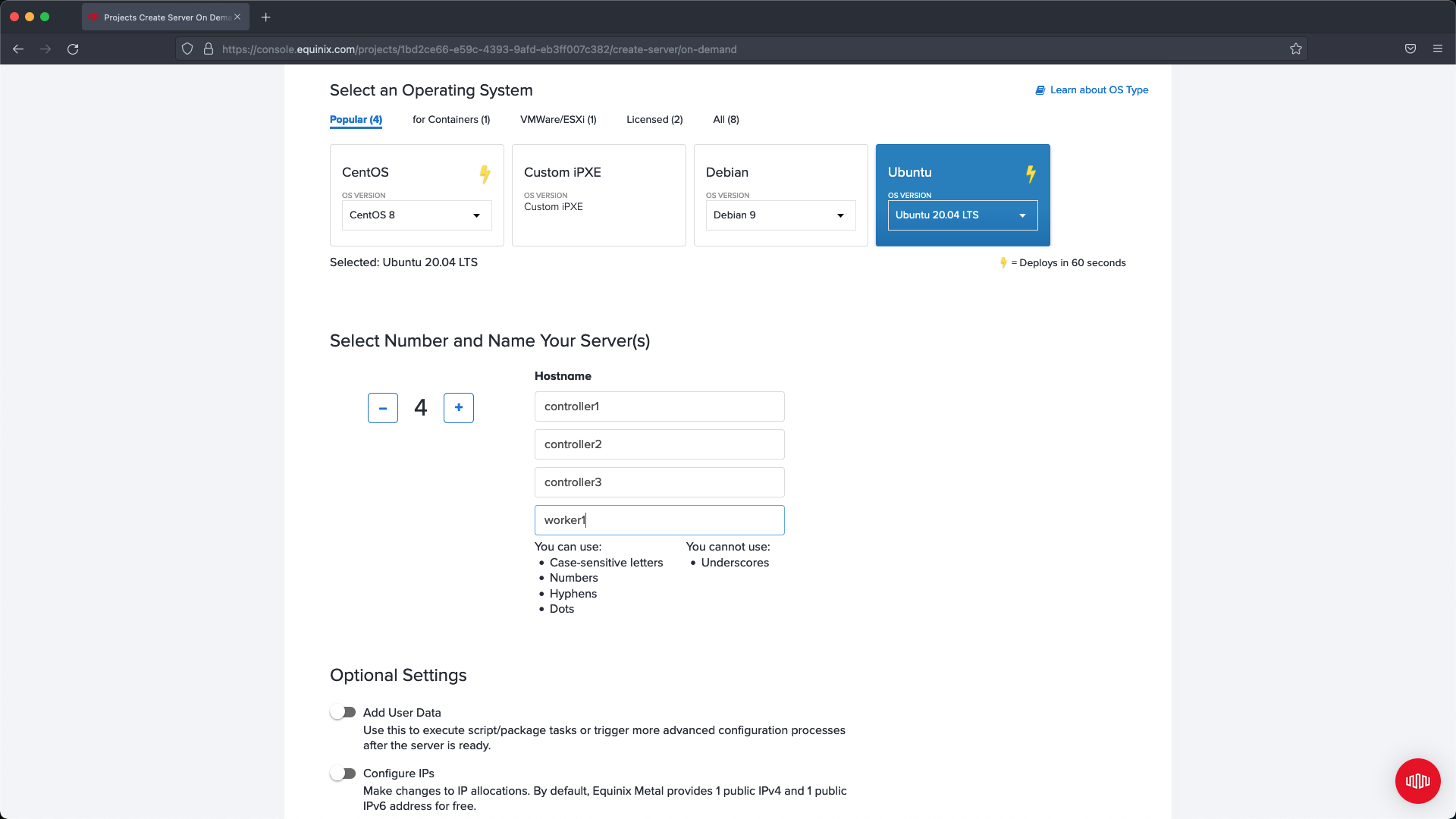Viewport: 1456px width, 819px height.
Task: Click the controller2 hostname field
Action: 660,444
